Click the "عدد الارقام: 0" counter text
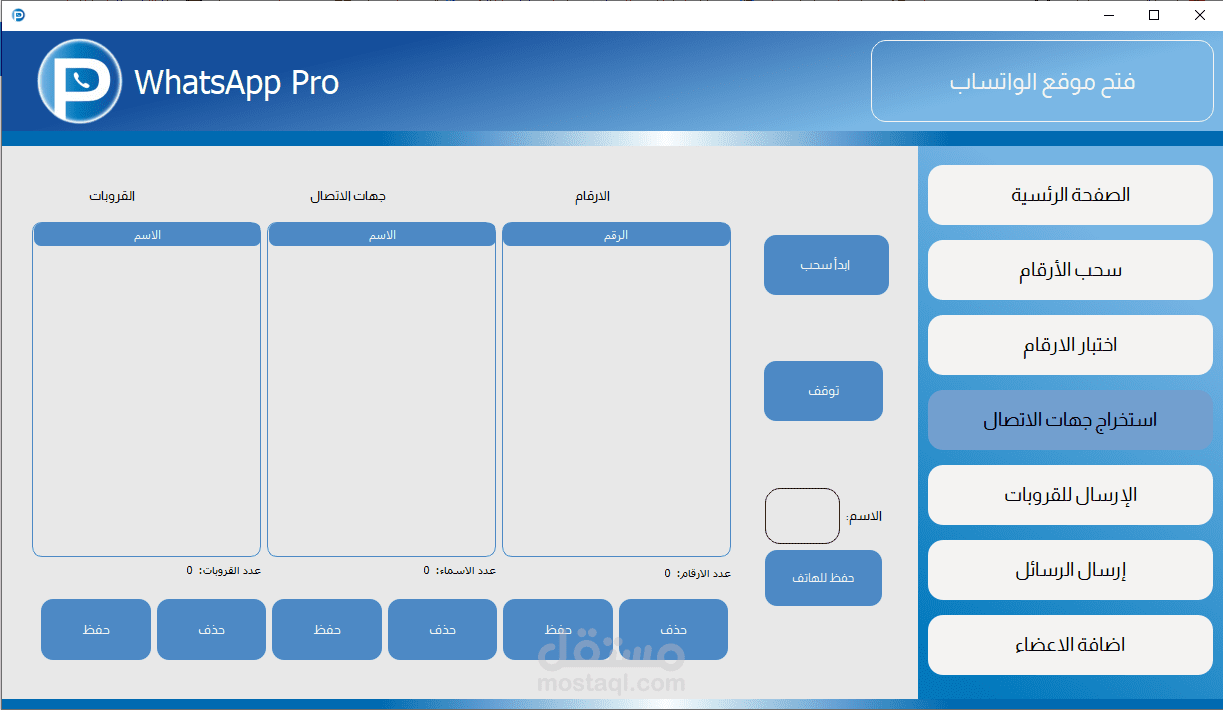The image size is (1223, 710). click(697, 574)
